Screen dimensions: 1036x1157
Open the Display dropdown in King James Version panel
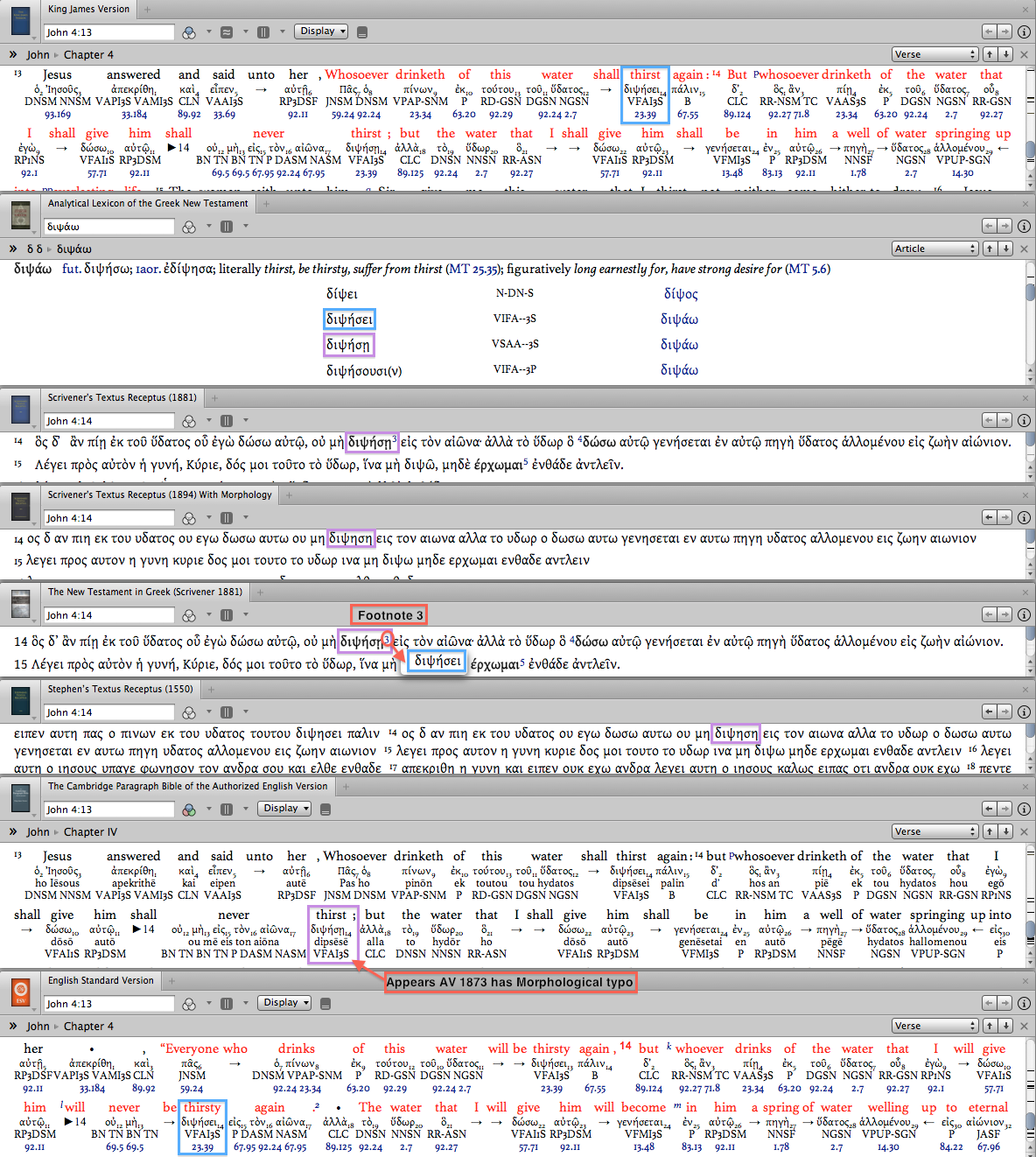click(x=320, y=32)
